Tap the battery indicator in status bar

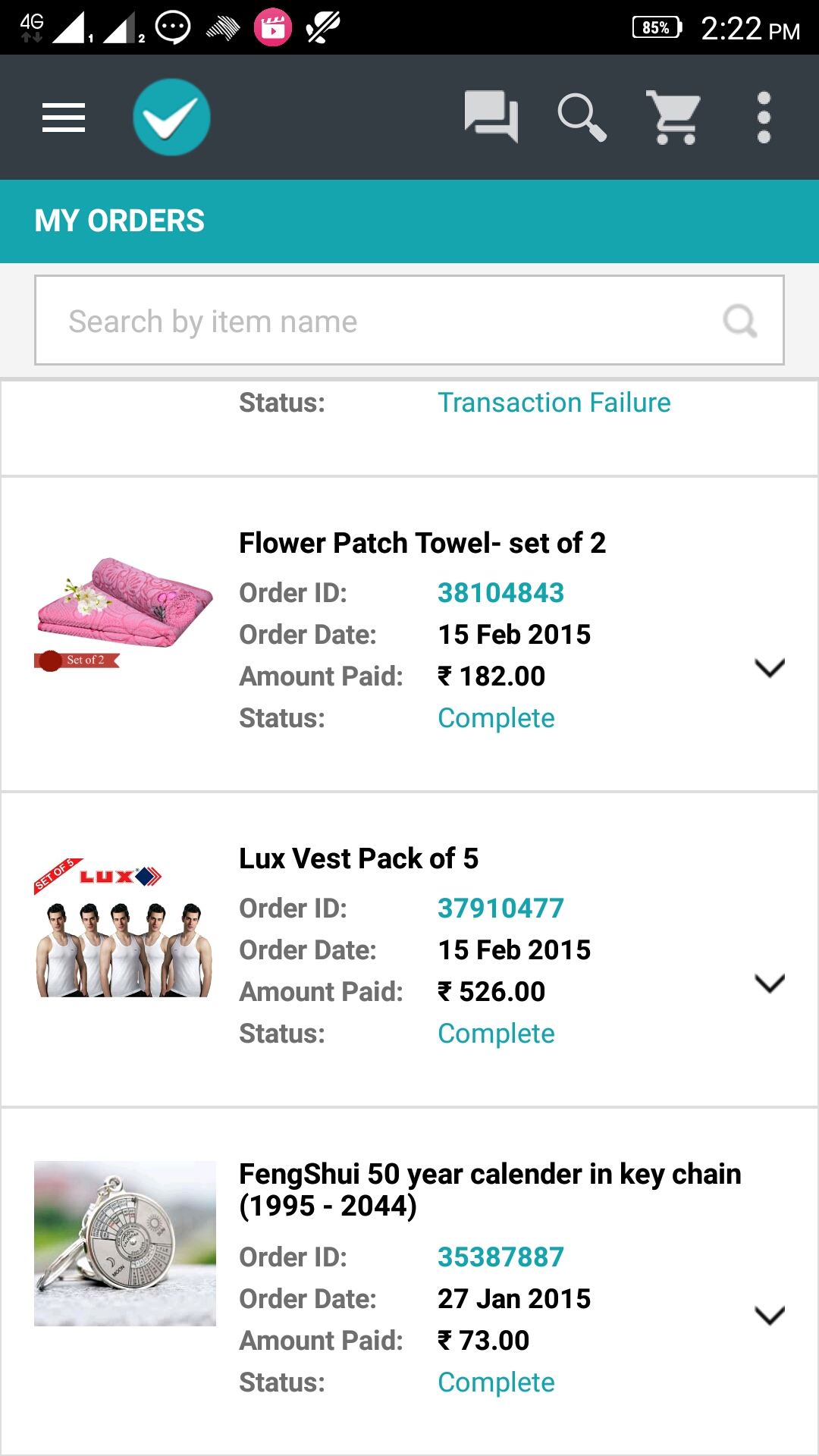click(657, 28)
